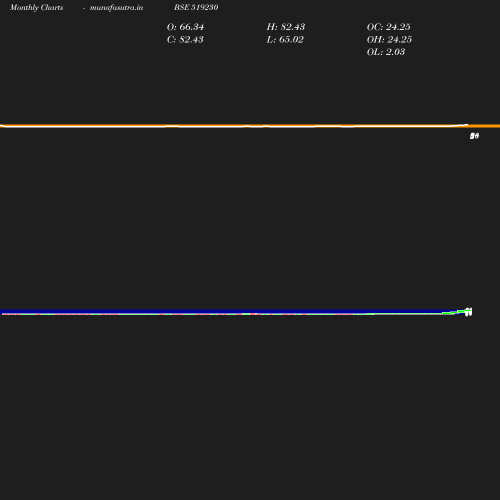Select the OC: 24.25 value
This screenshot has height=500, width=500.
[x=388, y=27]
